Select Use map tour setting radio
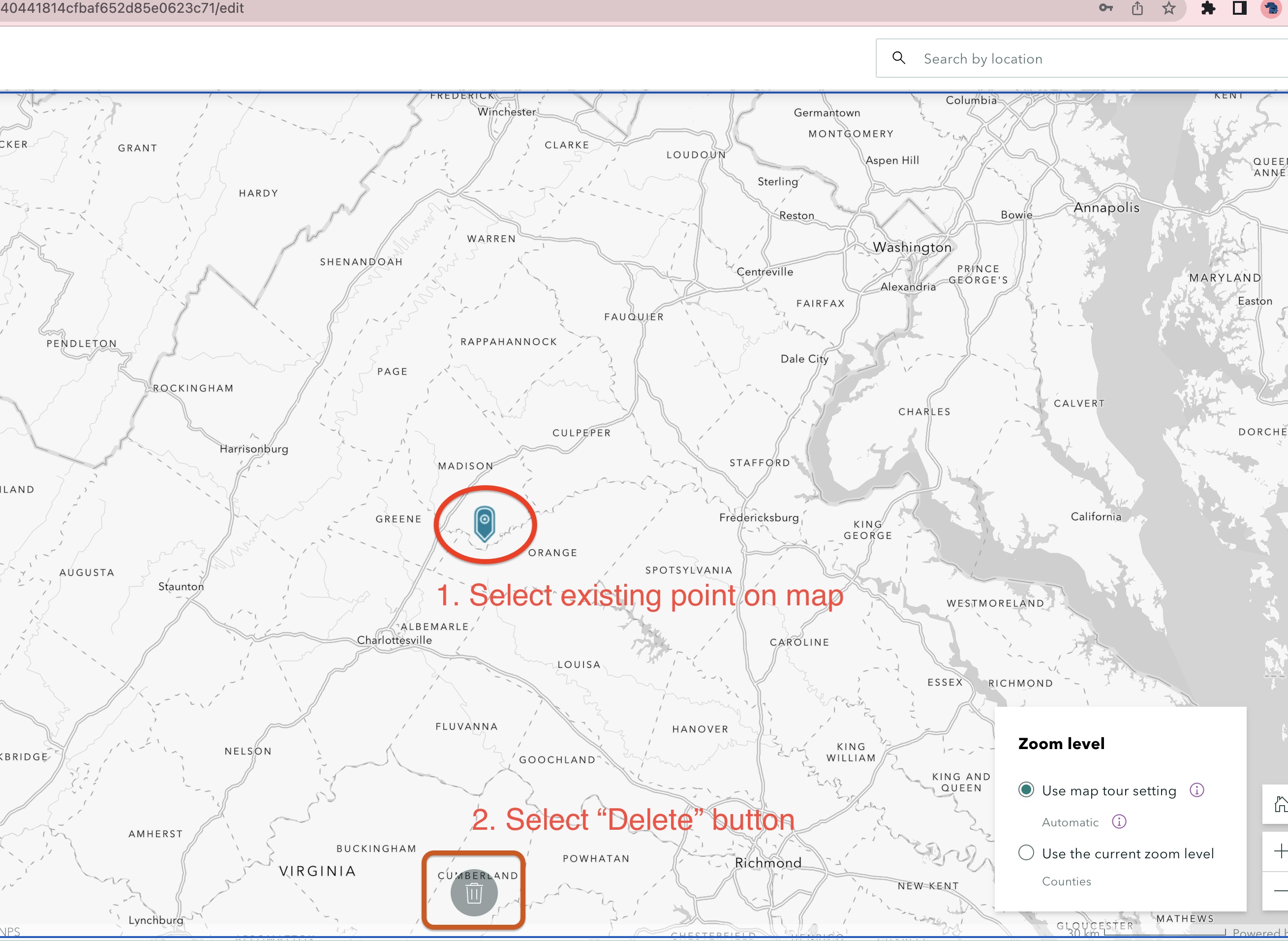Image resolution: width=1288 pixels, height=941 pixels. pos(1026,790)
